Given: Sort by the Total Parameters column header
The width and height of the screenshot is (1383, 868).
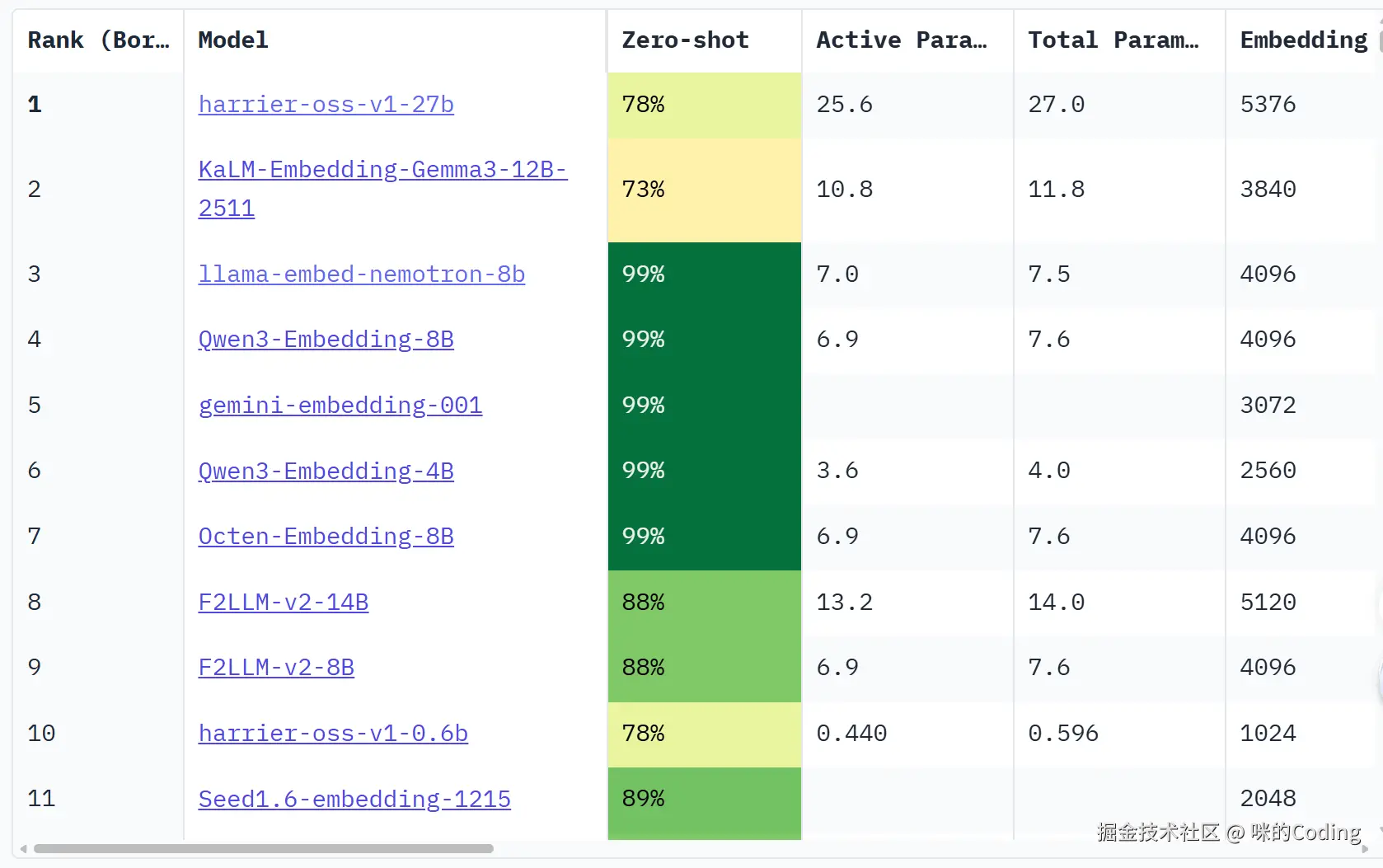Looking at the screenshot, I should pyautogui.click(x=1119, y=40).
